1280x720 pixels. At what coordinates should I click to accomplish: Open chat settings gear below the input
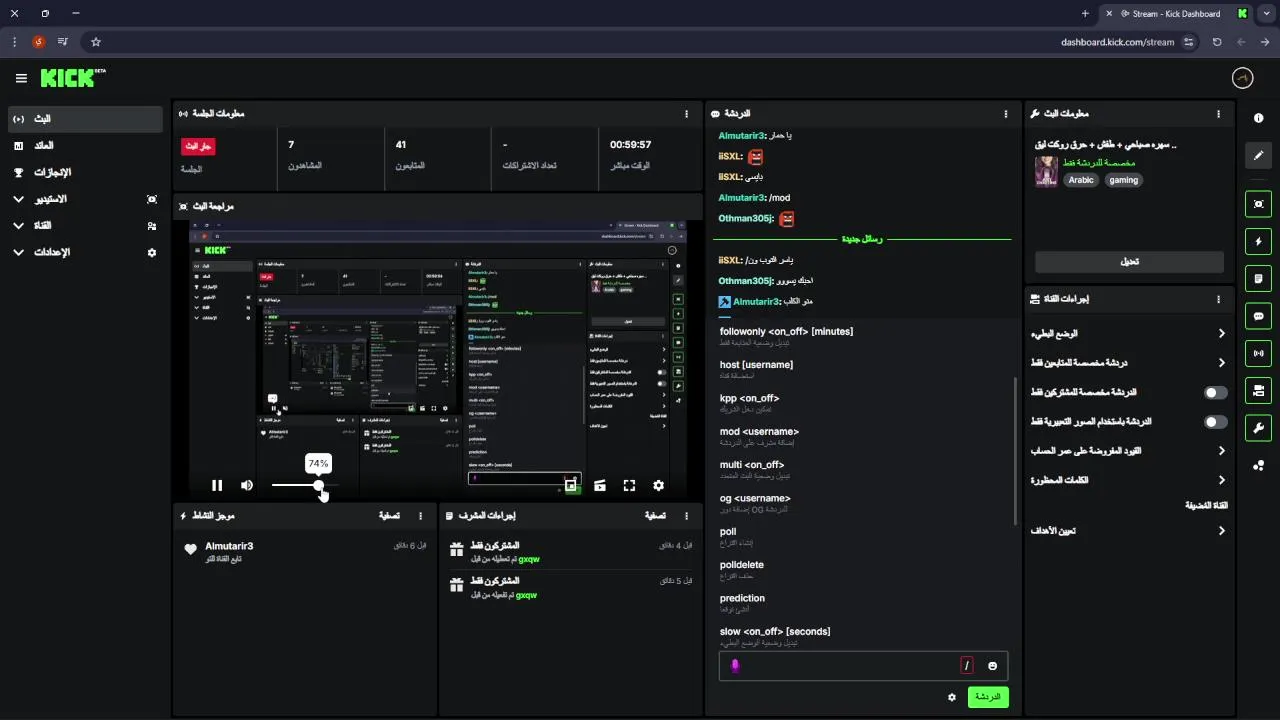tap(952, 697)
